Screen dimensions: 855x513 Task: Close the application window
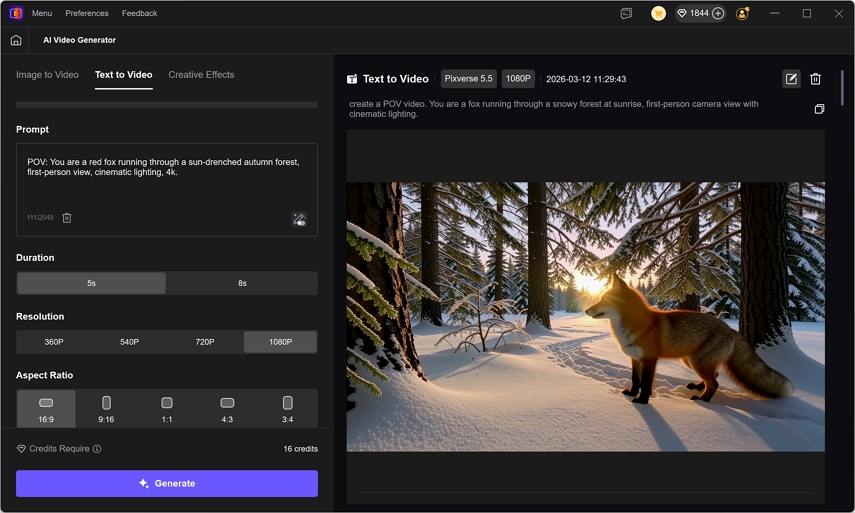[839, 13]
